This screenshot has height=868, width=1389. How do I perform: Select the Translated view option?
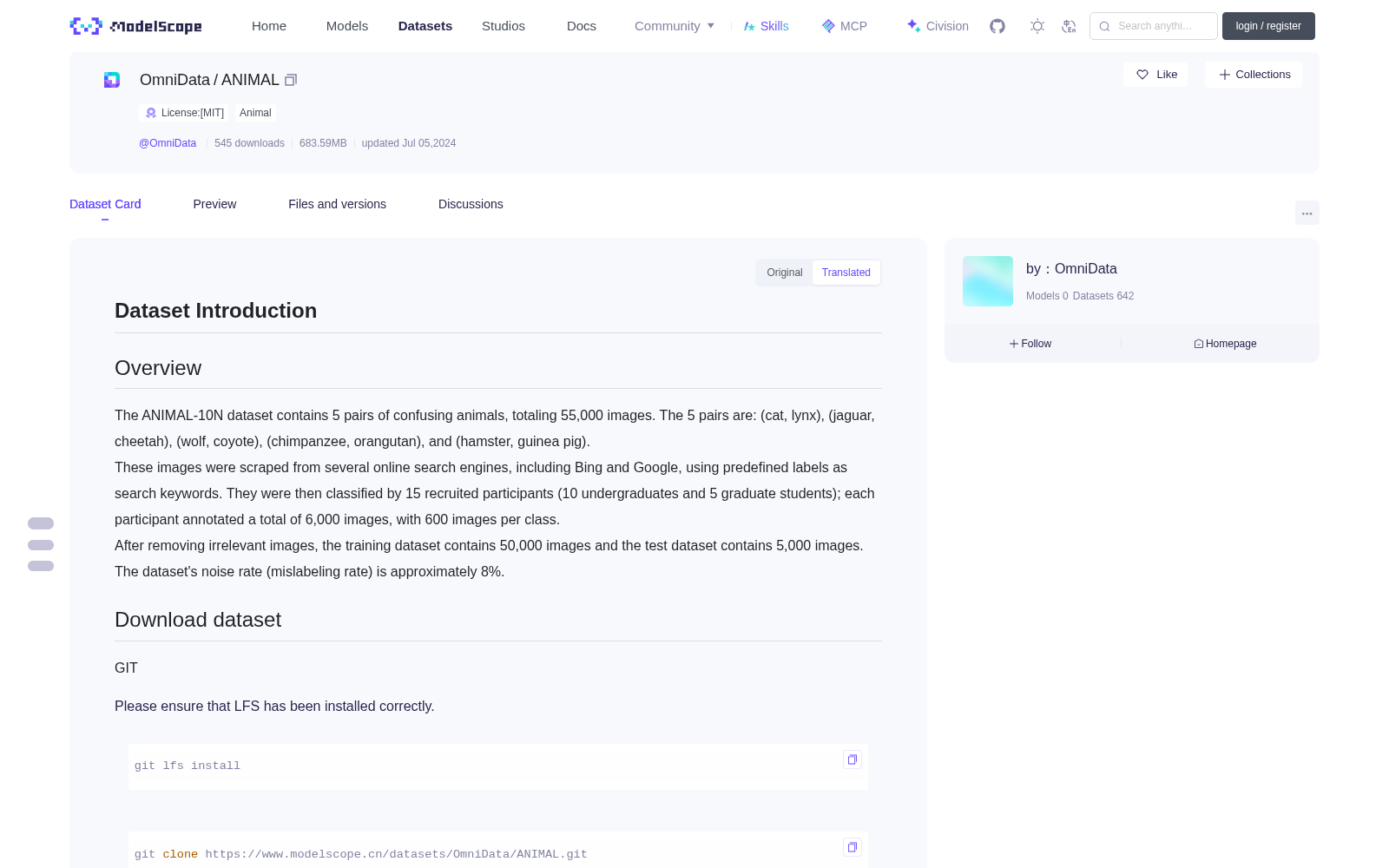846,273
